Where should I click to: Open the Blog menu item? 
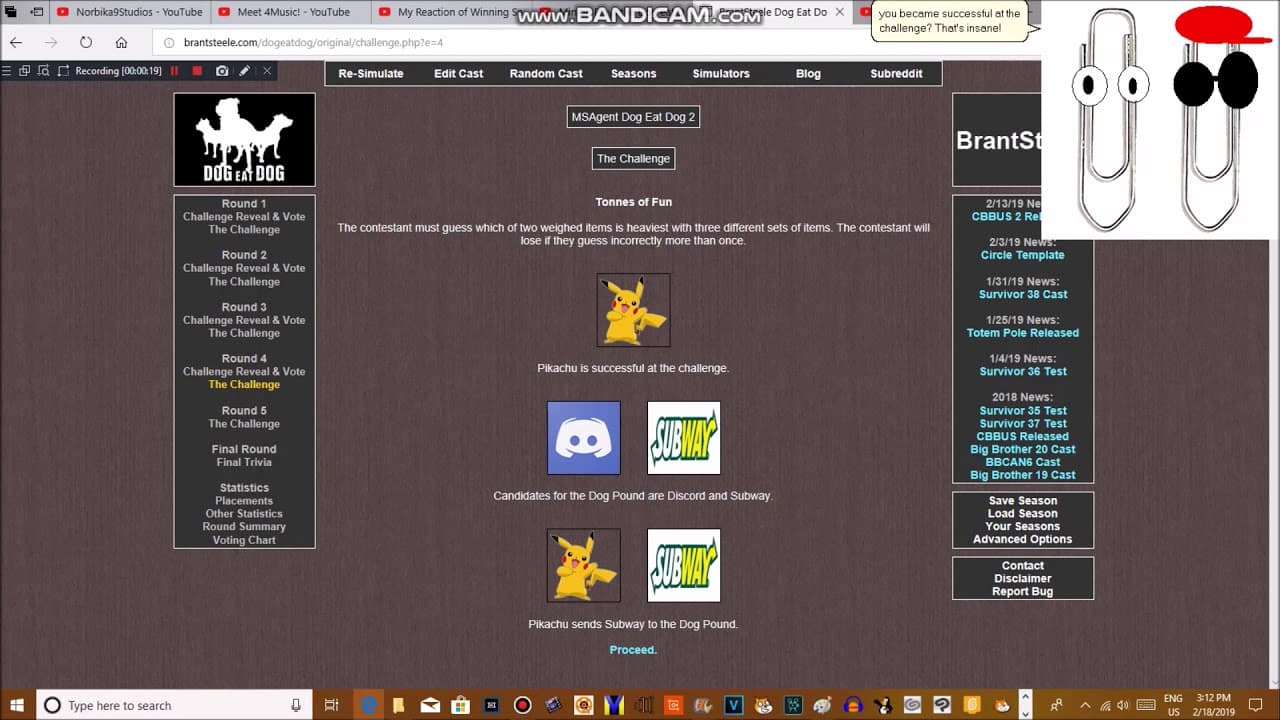pyautogui.click(x=808, y=73)
